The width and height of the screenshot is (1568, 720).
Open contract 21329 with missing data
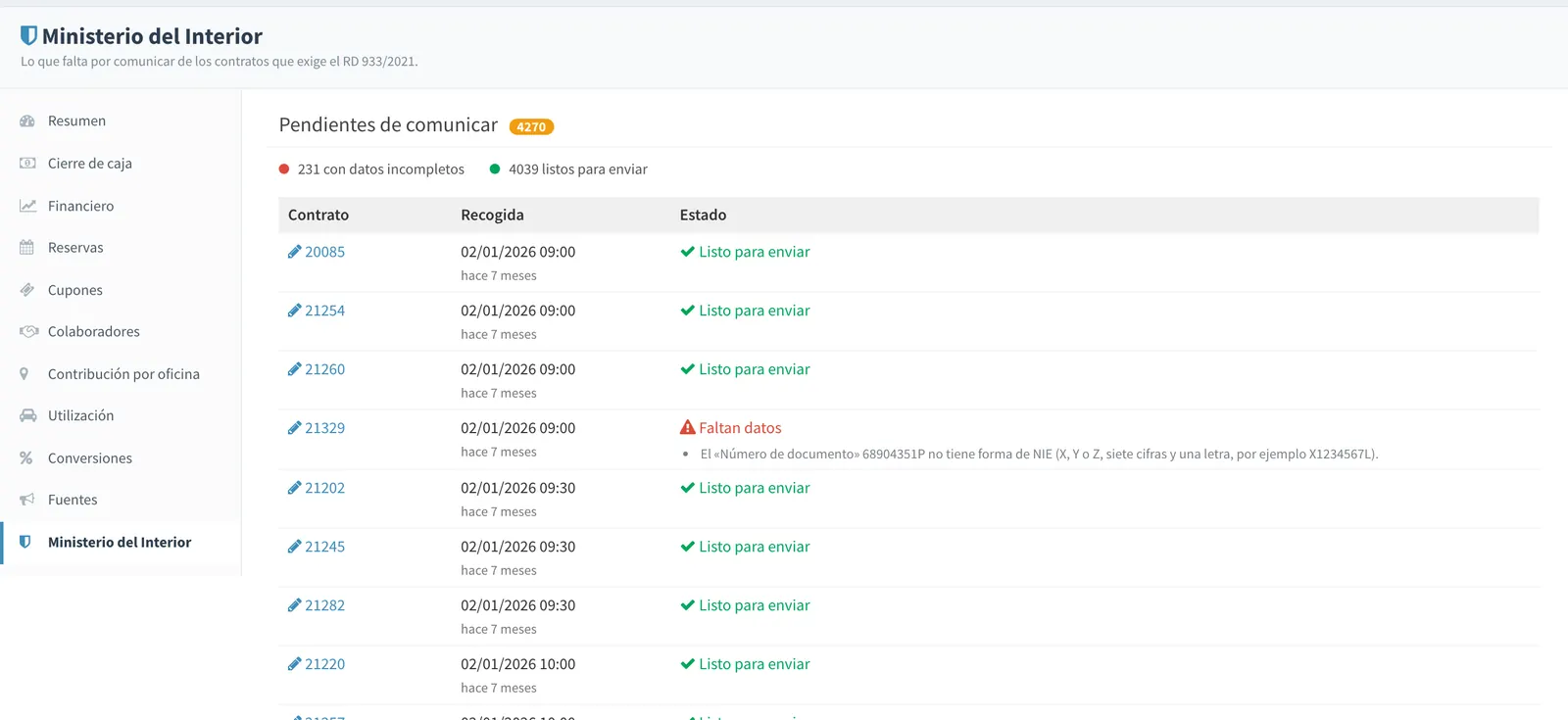324,428
